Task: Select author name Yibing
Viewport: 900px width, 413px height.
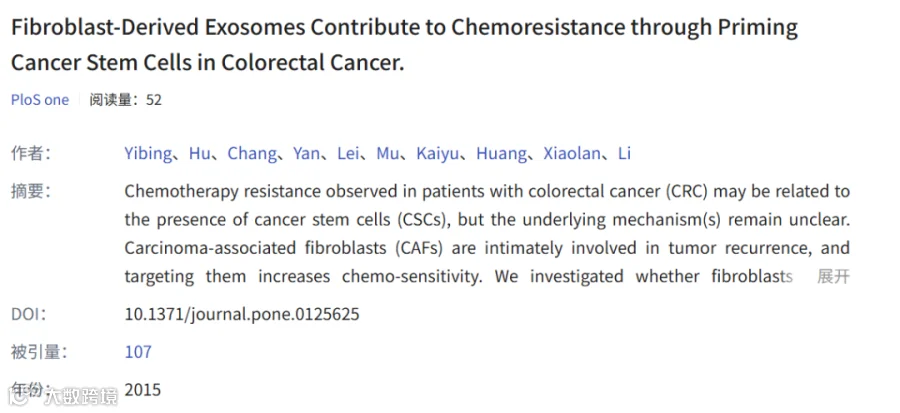Action: coord(147,153)
